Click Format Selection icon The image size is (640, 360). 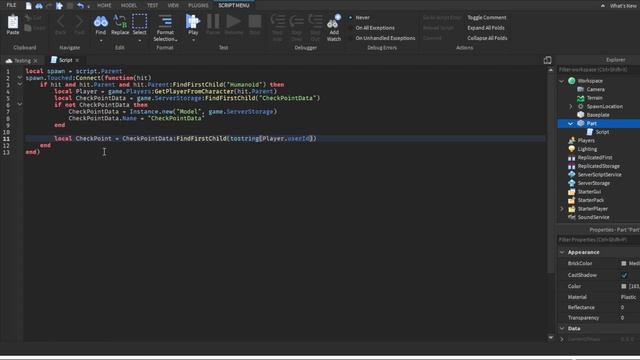pyautogui.click(x=165, y=21)
